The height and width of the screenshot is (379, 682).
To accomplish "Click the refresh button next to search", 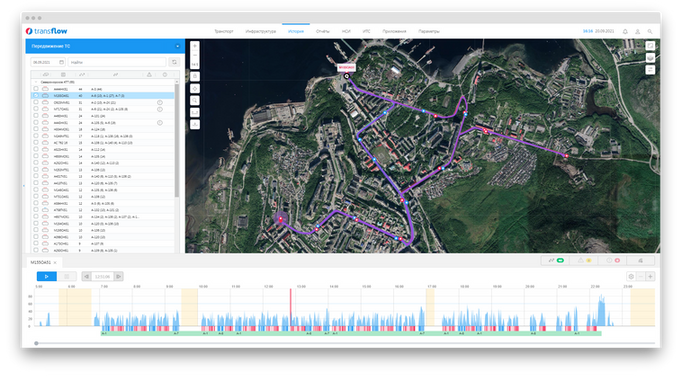I will pos(174,62).
